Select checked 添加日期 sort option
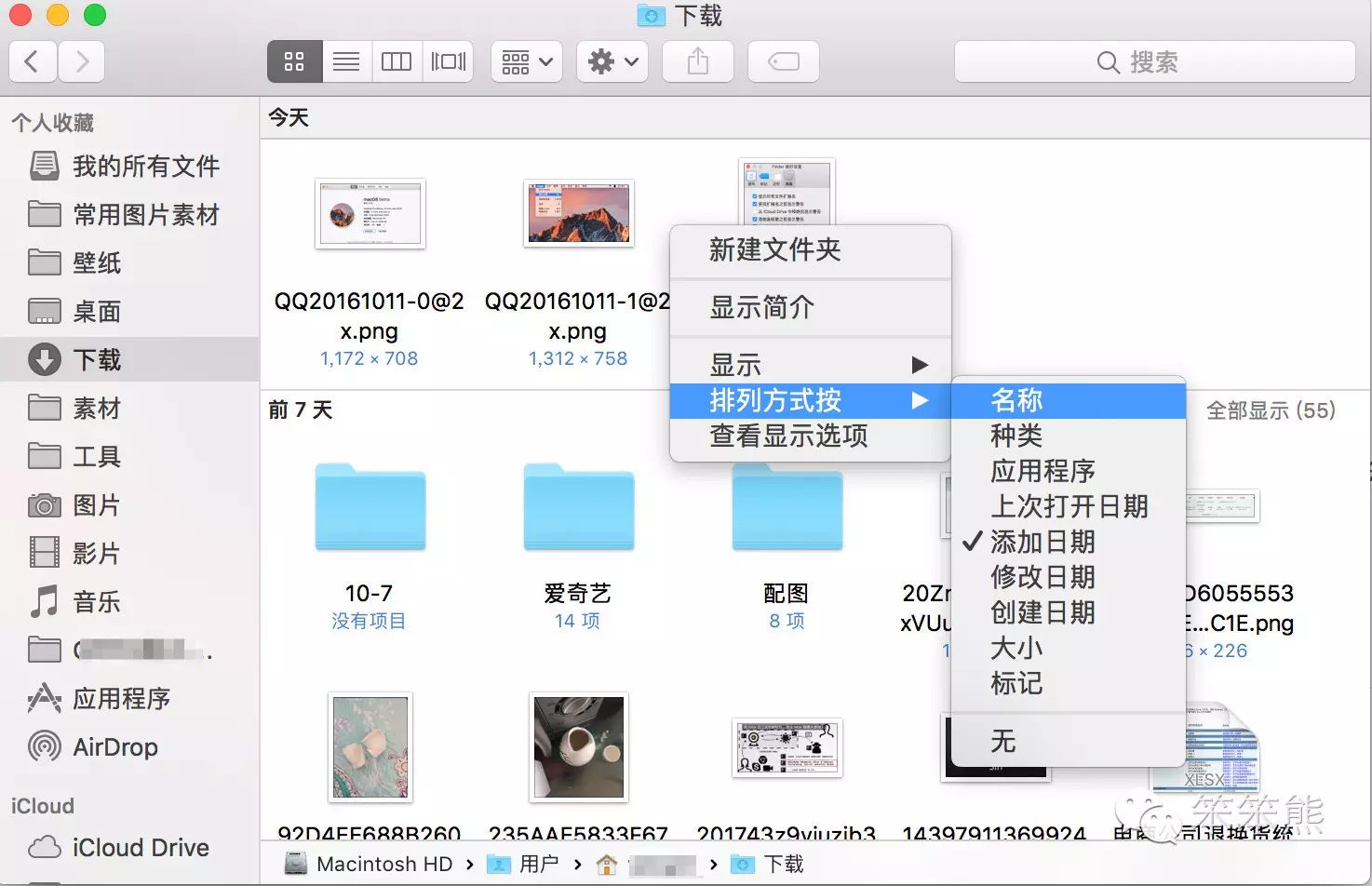Viewport: 1372px width, 886px height. (1042, 542)
